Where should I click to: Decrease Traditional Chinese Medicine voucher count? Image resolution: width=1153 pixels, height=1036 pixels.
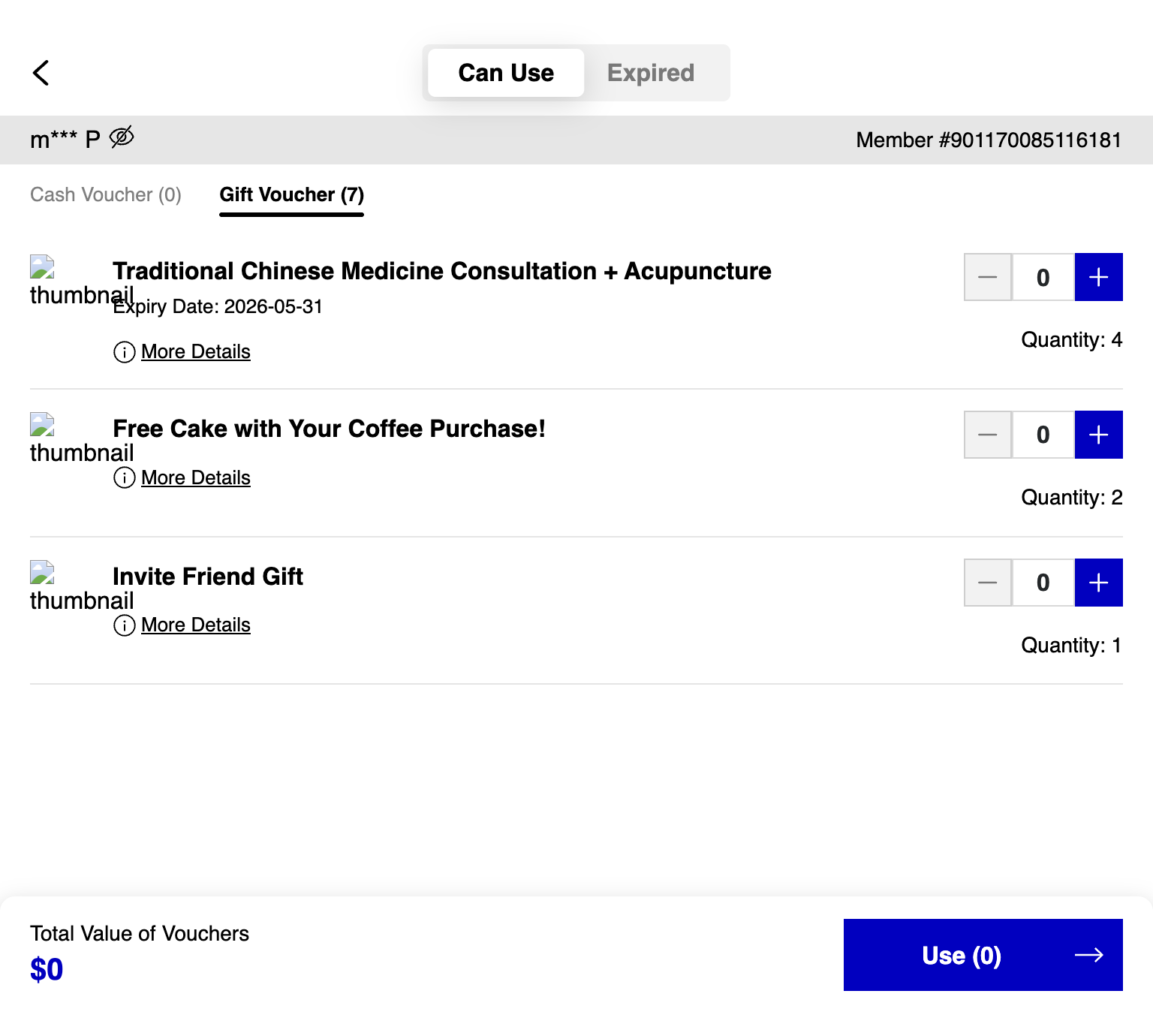[988, 277]
